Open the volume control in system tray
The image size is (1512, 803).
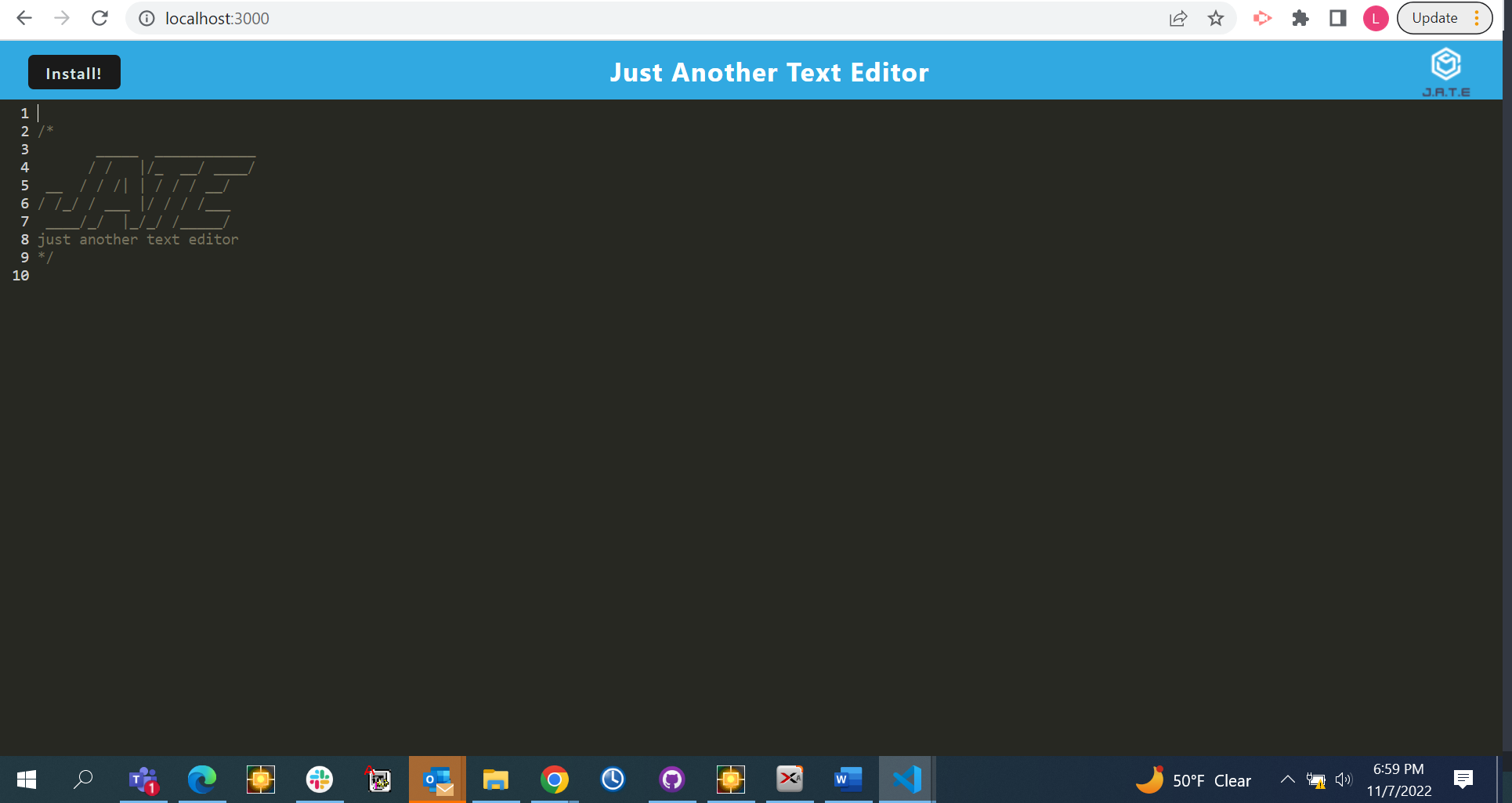pyautogui.click(x=1344, y=779)
